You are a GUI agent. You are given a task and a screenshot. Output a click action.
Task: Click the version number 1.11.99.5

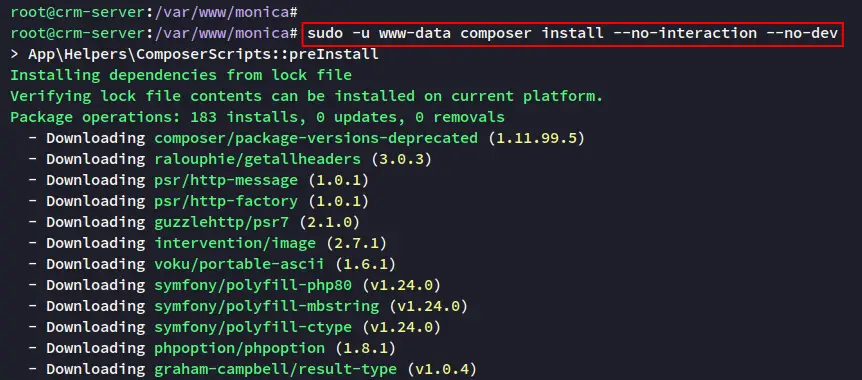[x=536, y=138]
